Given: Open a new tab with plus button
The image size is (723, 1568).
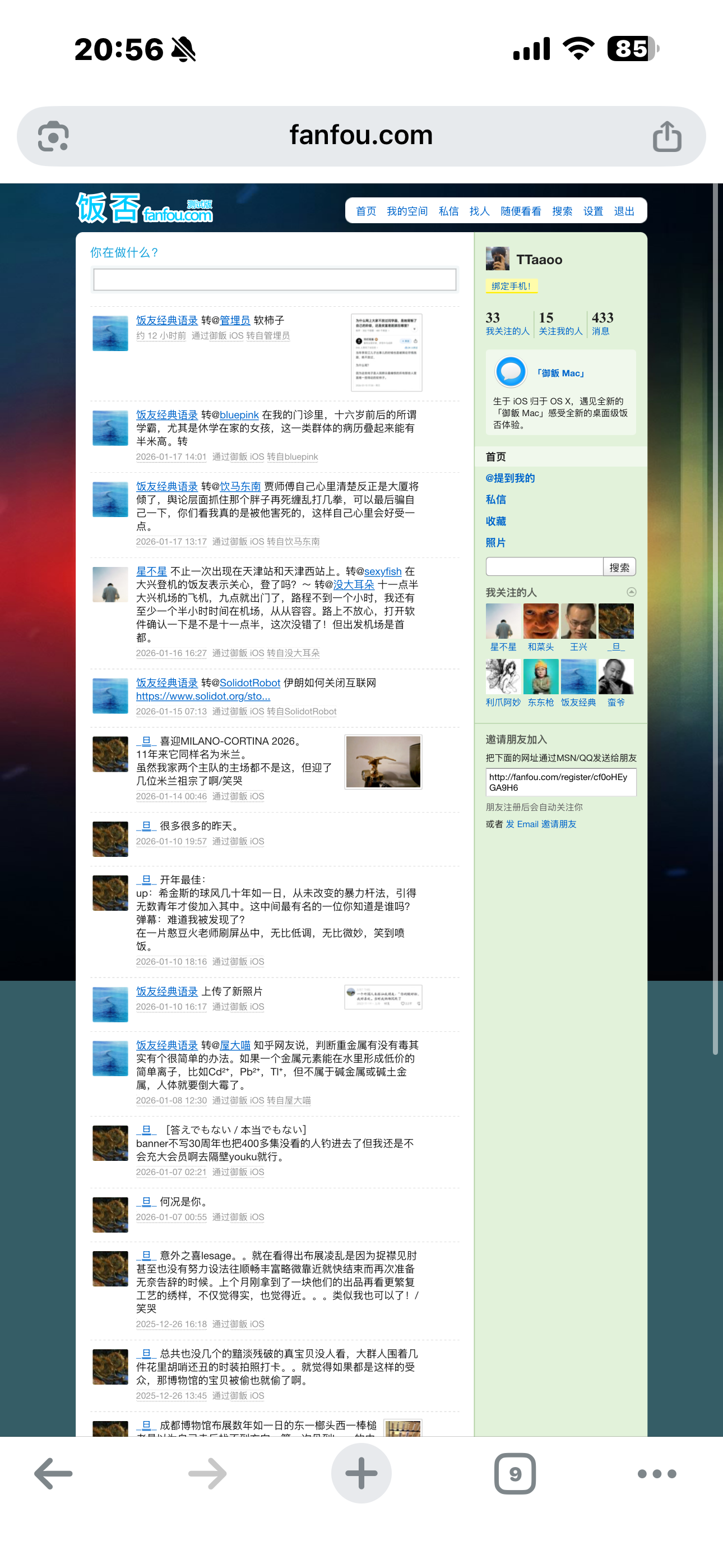Looking at the screenshot, I should coord(361,1474).
